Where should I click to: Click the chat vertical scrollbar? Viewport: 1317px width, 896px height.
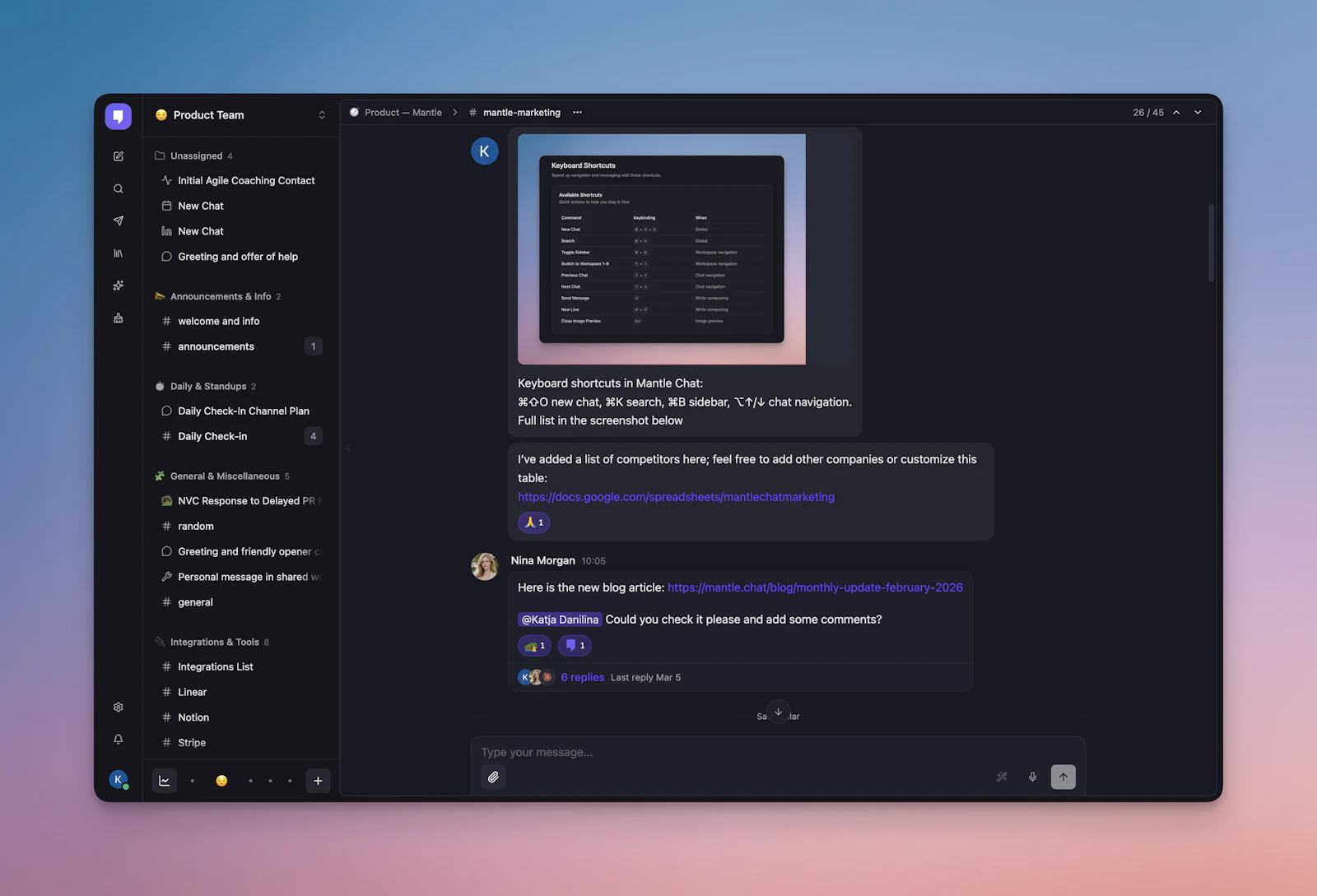[1211, 243]
